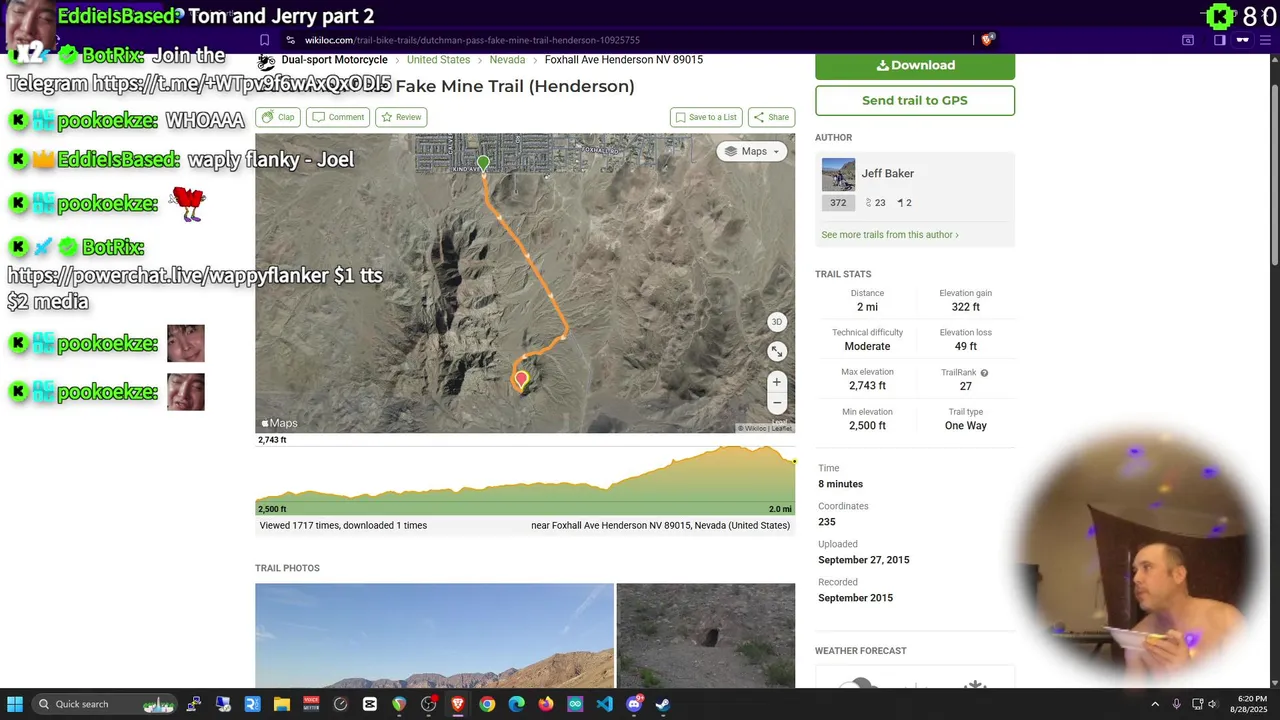Open Brave Shields lion icon
Screen dimensions: 1280x720
pyautogui.click(x=987, y=40)
